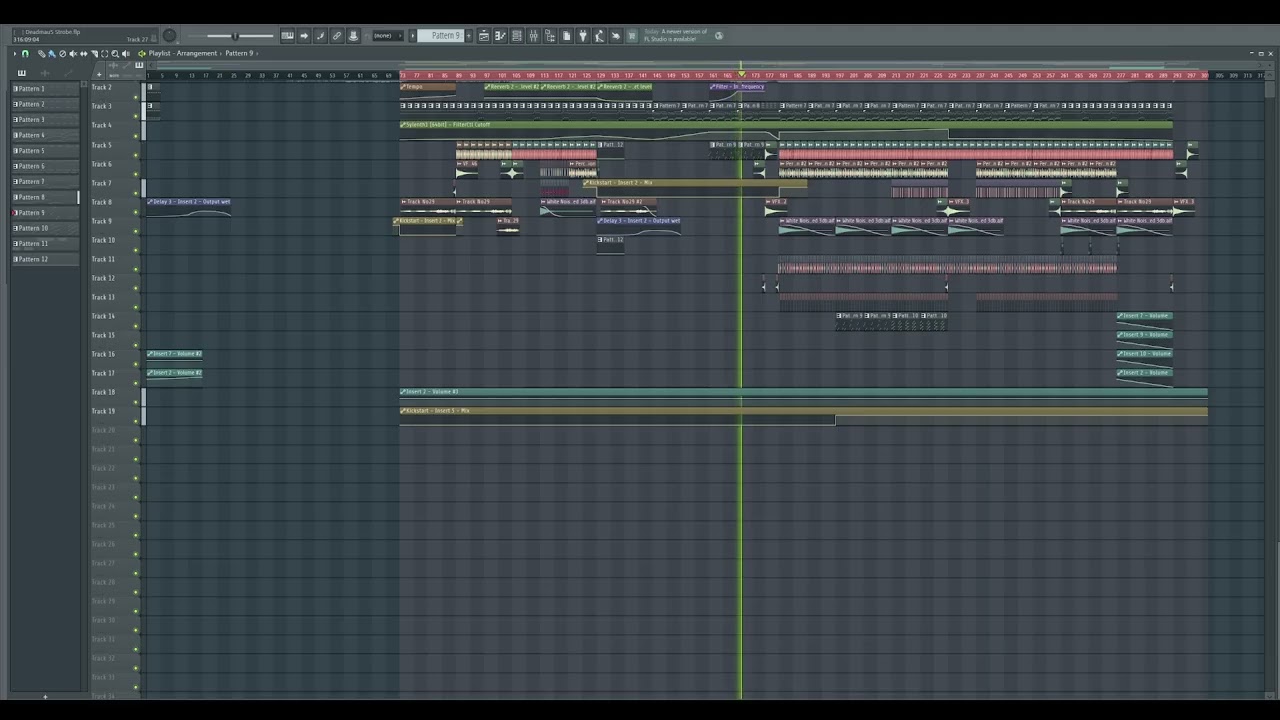Click the master pitch slider handle
Viewport: 1280px width, 720px height.
pos(235,36)
